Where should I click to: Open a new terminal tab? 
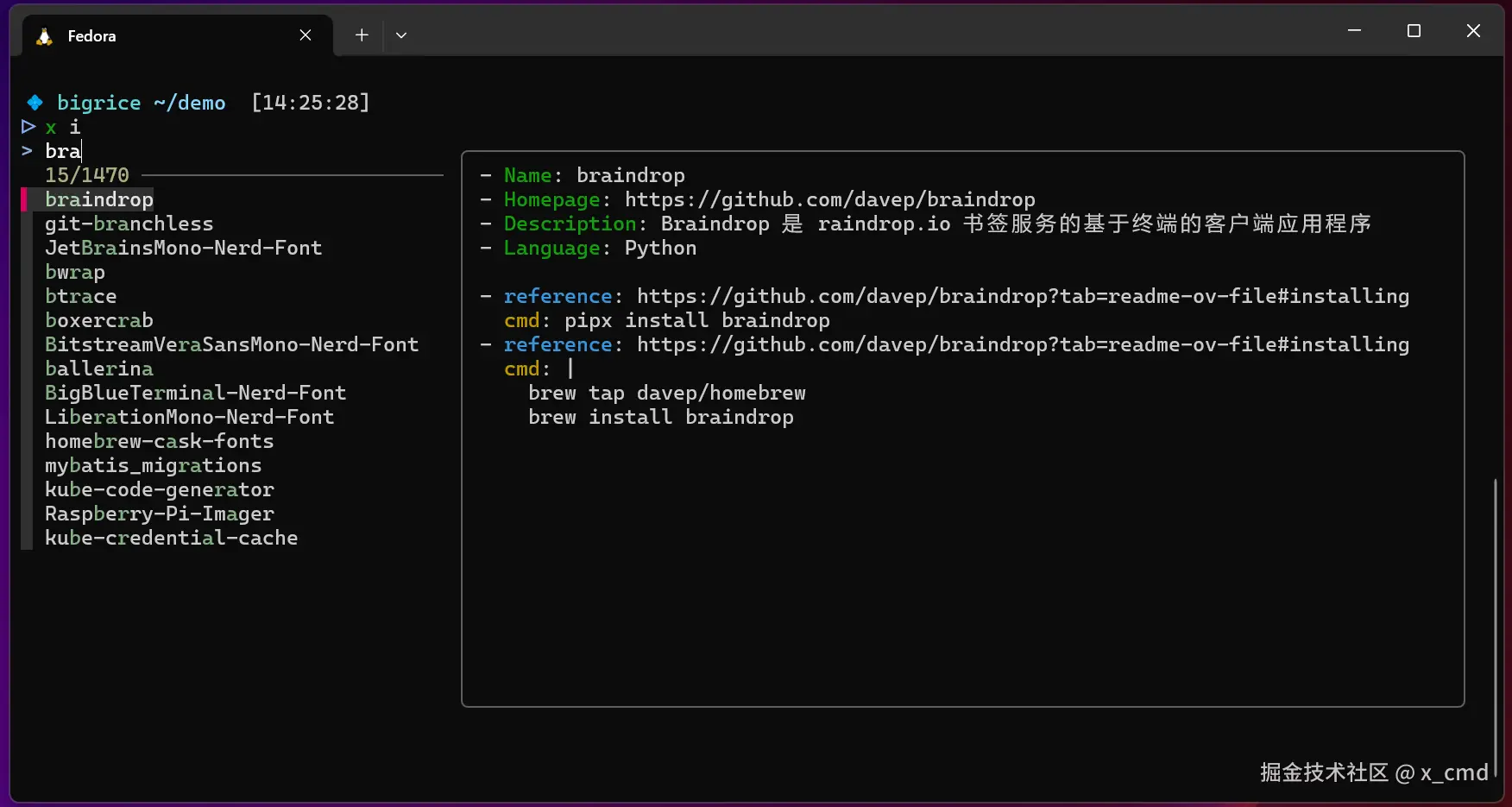(362, 35)
